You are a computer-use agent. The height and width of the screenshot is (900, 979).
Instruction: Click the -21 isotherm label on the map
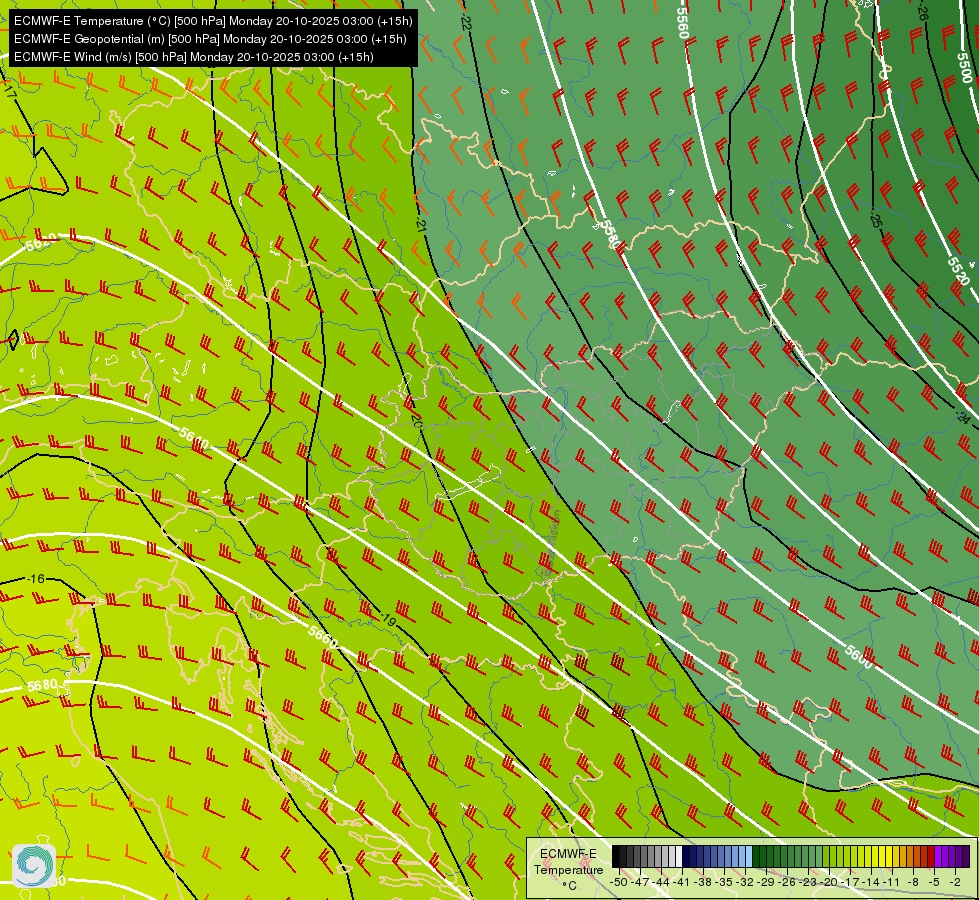[x=421, y=226]
